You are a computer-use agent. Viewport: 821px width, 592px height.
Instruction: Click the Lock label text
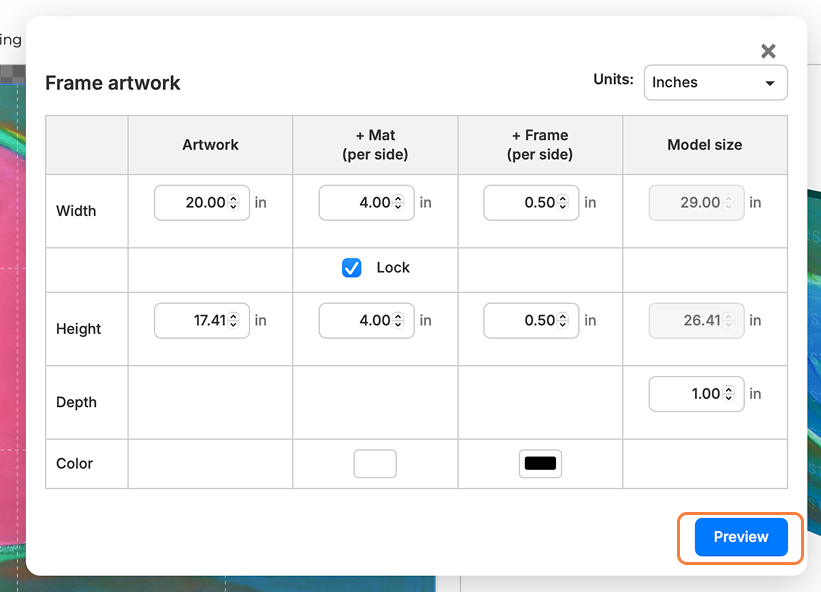[393, 267]
